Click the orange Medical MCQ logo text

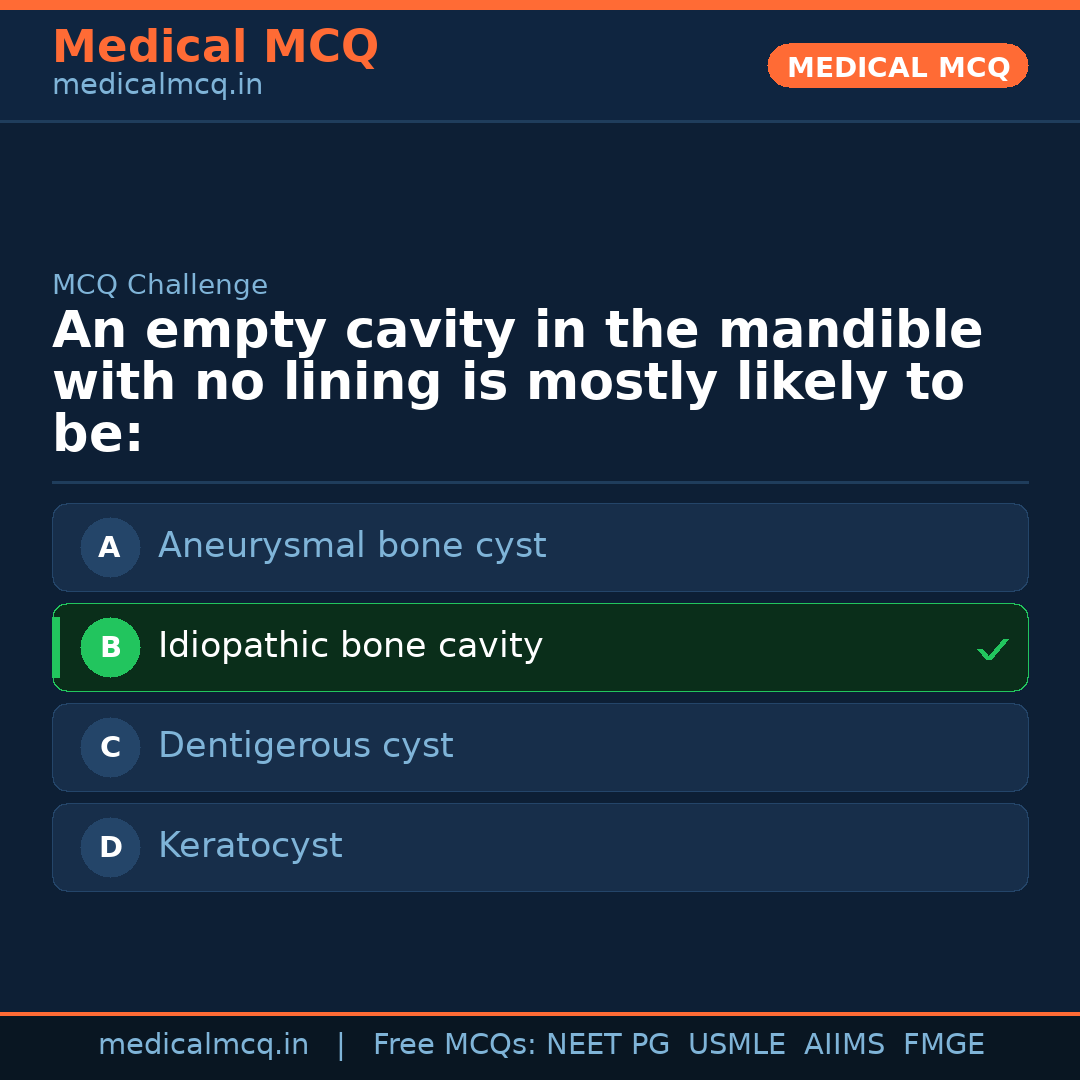click(x=215, y=47)
